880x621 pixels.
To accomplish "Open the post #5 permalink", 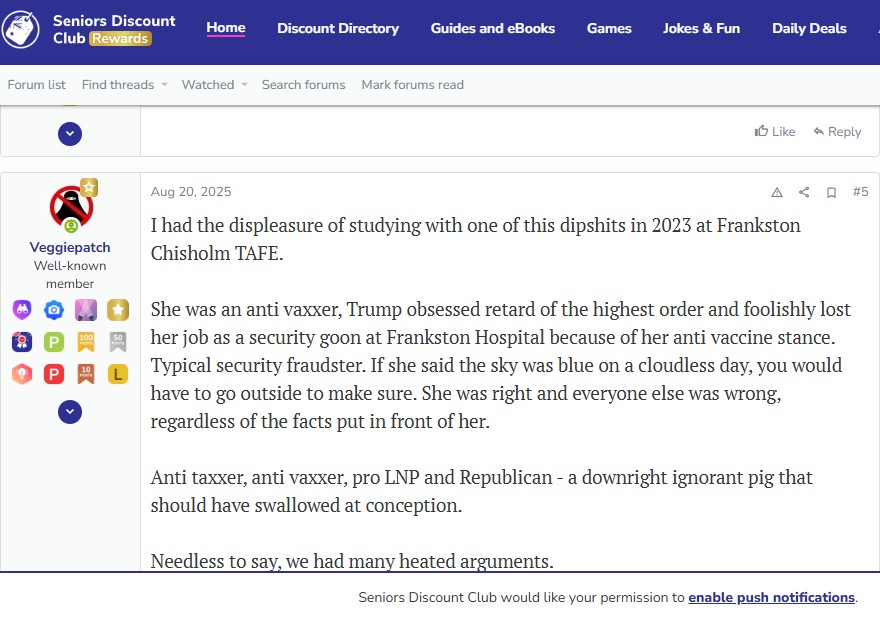I will [x=860, y=191].
